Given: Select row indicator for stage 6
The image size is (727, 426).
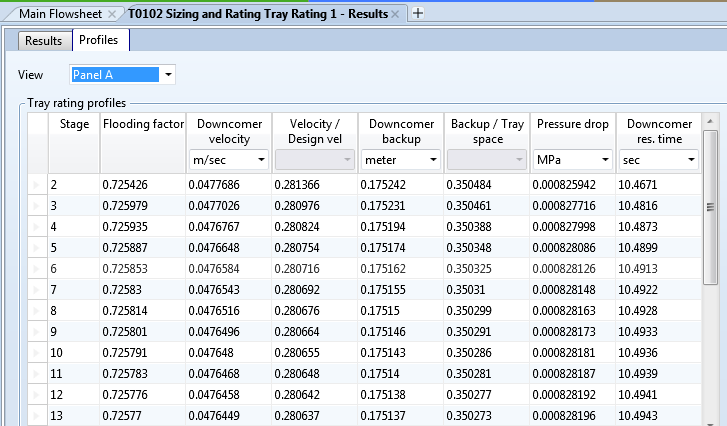Looking at the screenshot, I should point(38,269).
